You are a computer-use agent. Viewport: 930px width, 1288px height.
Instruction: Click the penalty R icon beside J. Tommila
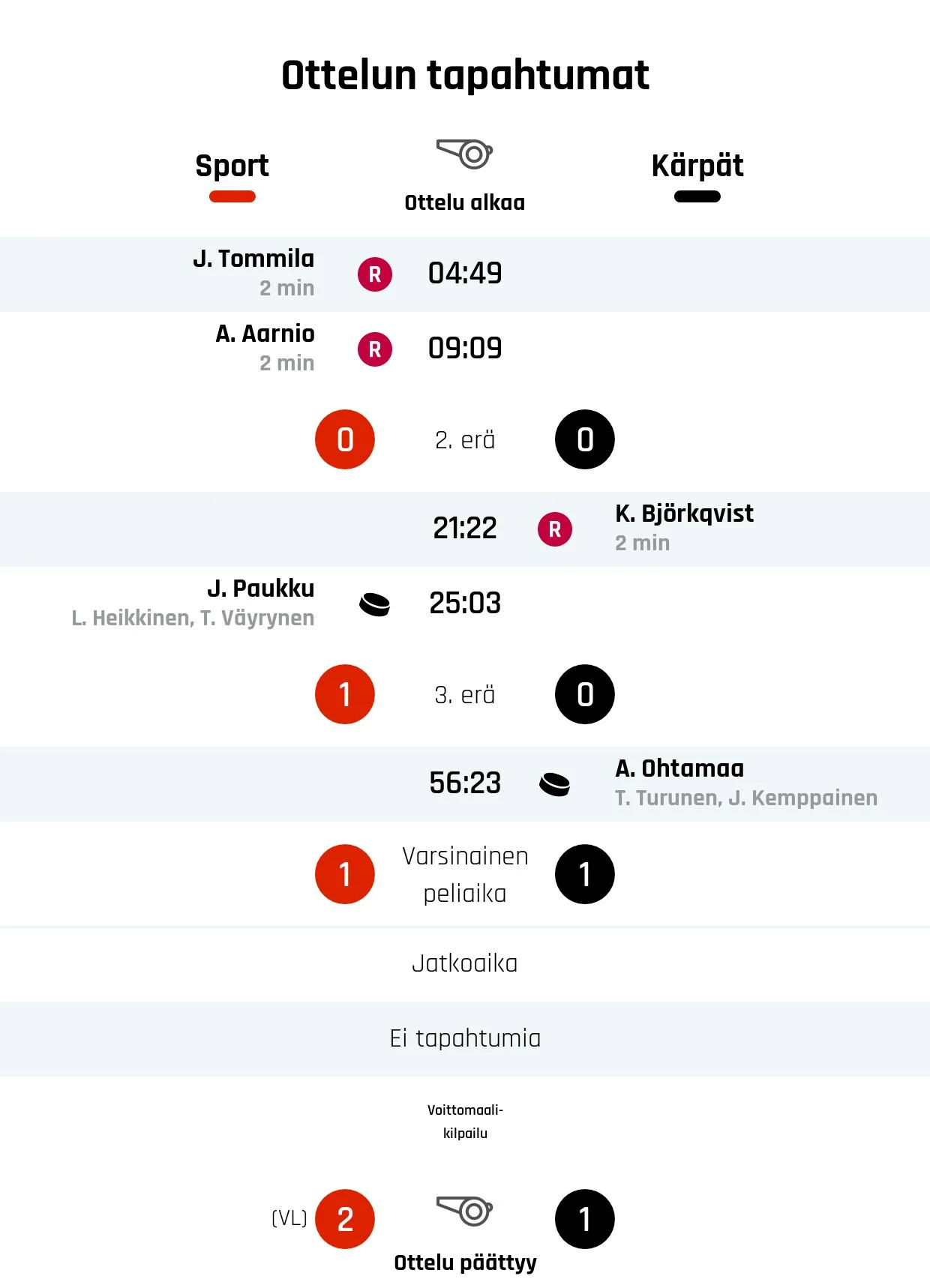pyautogui.click(x=375, y=274)
